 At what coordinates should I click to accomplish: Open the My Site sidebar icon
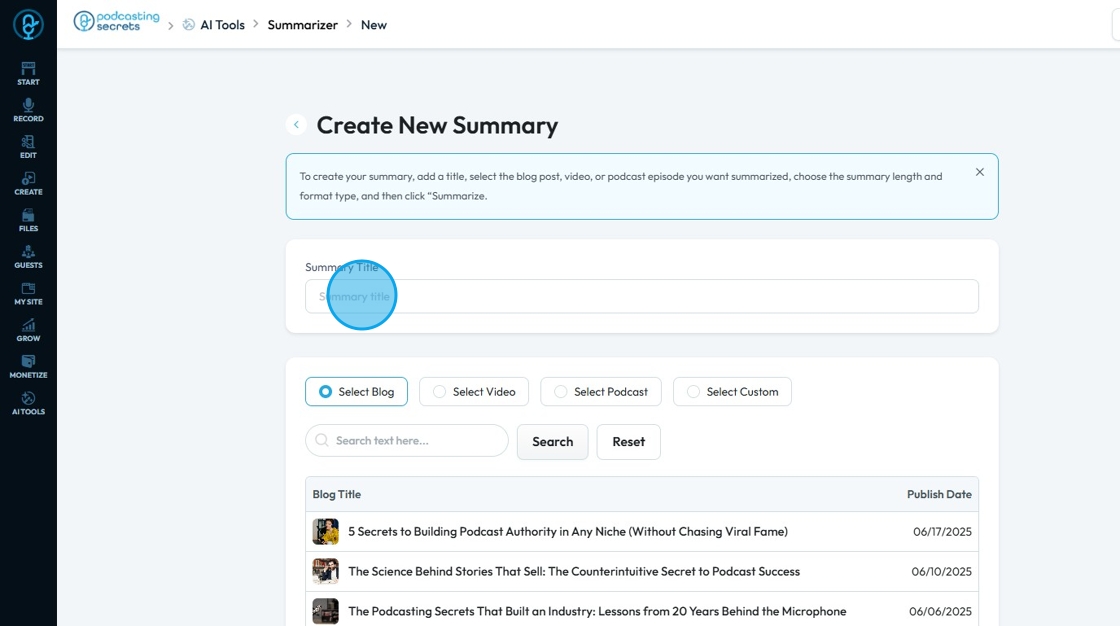[x=28, y=293]
